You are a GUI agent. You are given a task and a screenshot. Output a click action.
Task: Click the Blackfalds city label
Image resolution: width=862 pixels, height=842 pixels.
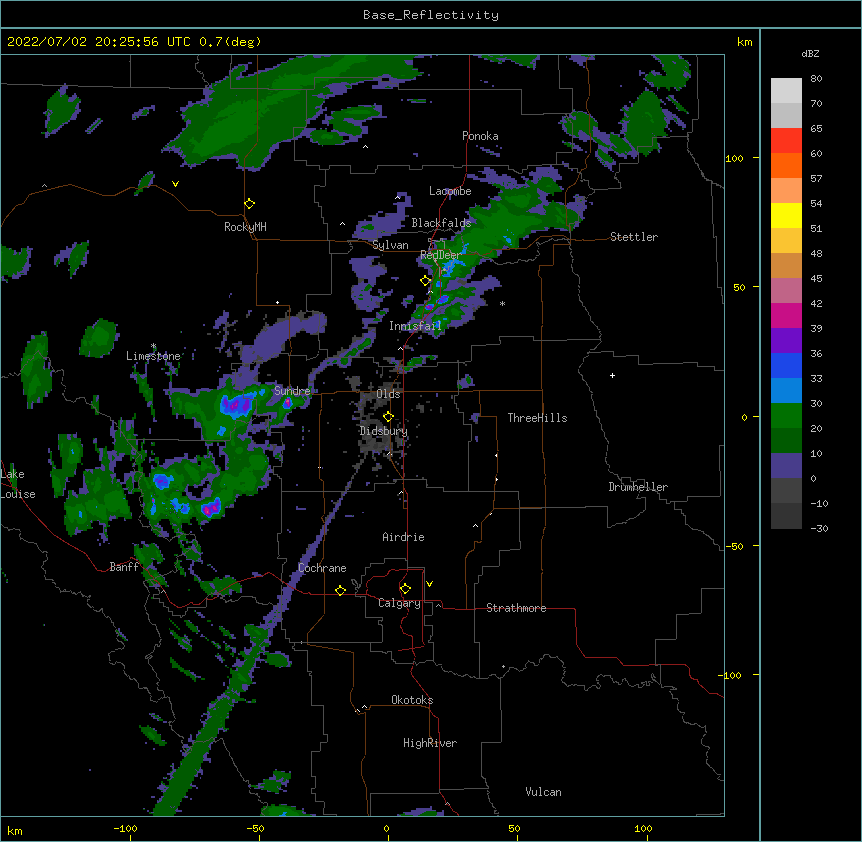click(x=441, y=223)
